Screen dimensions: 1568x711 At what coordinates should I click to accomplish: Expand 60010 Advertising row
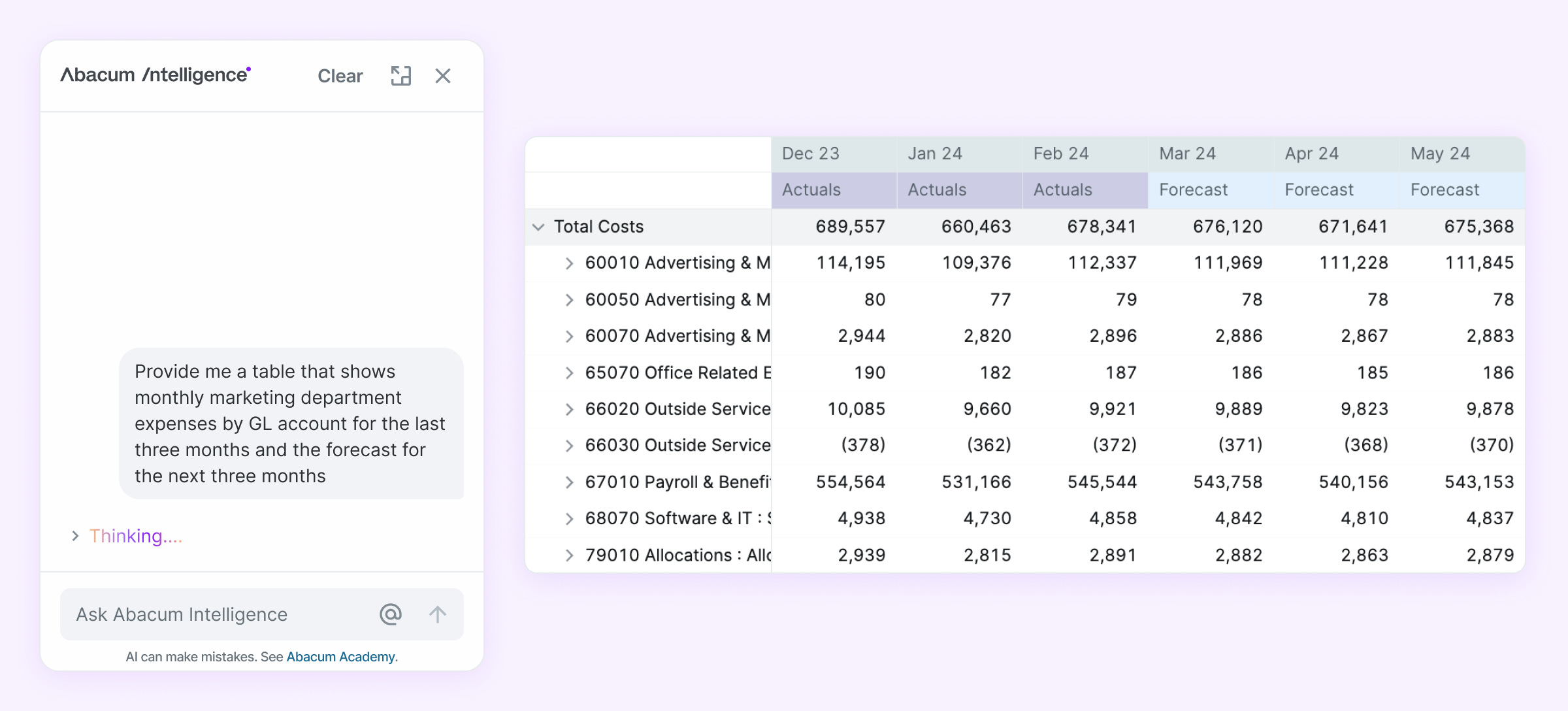coord(569,263)
